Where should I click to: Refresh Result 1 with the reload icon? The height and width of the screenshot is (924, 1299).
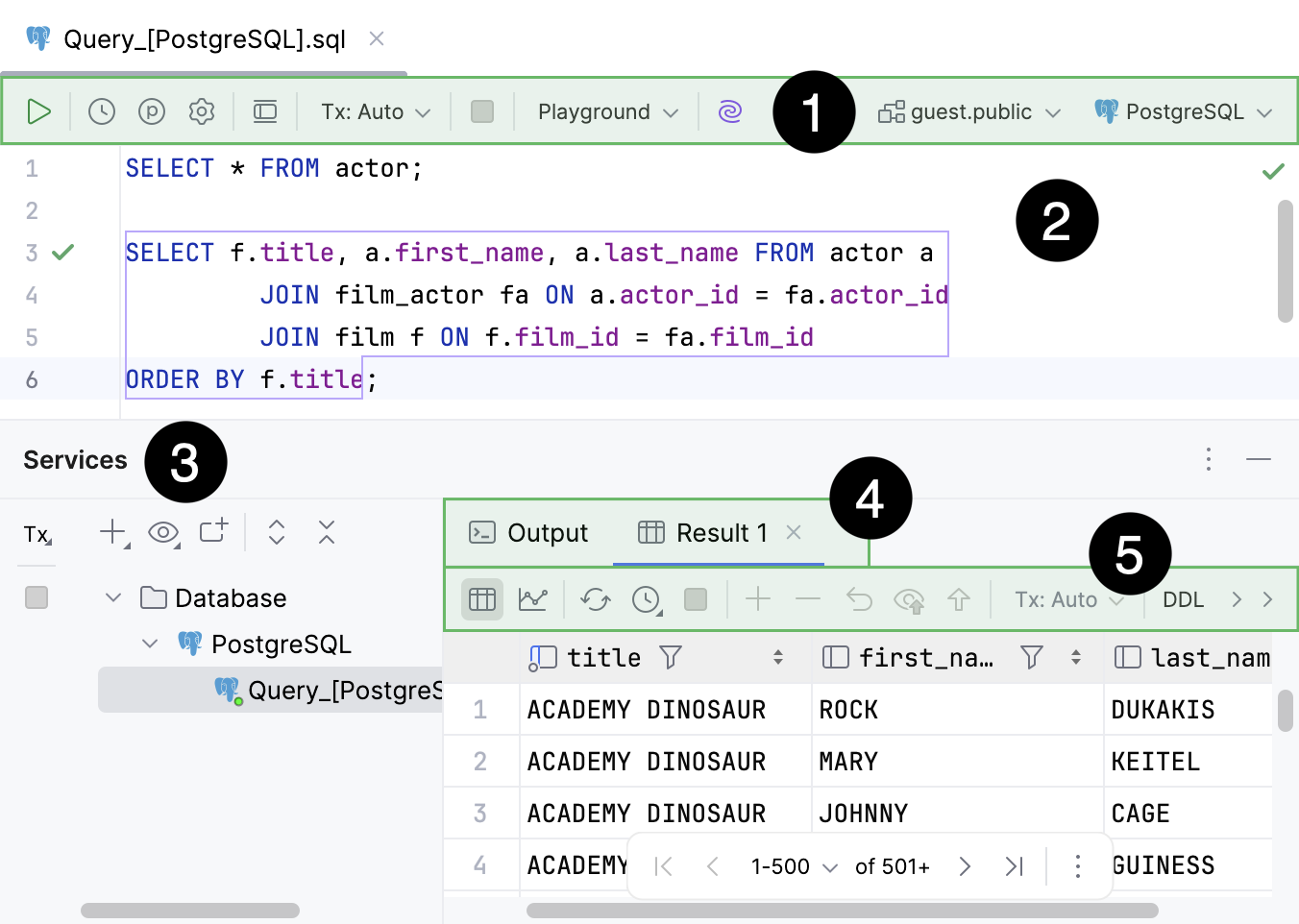pos(595,598)
